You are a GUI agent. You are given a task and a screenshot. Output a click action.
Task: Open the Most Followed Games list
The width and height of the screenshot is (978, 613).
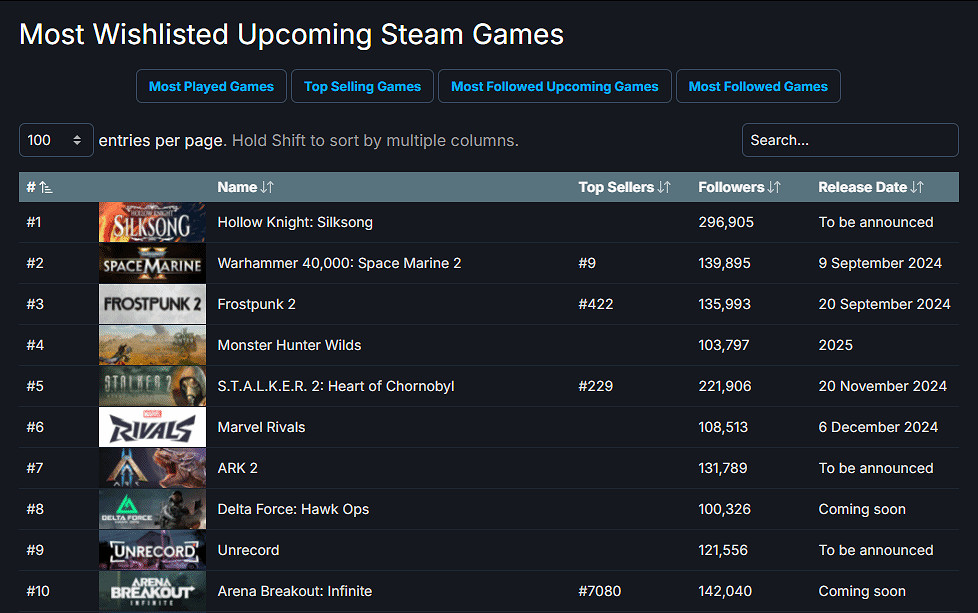757,86
